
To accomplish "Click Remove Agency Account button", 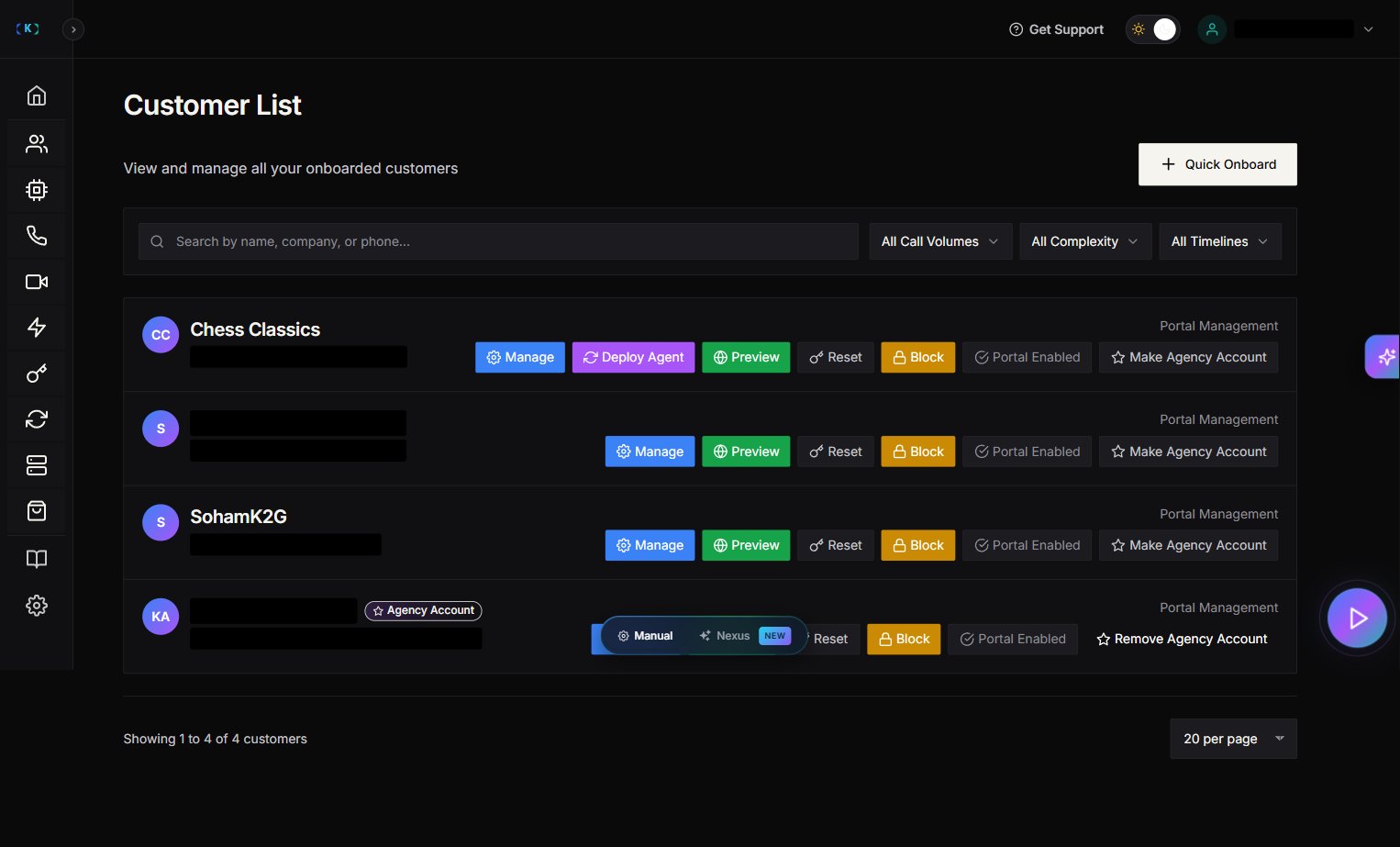I will tap(1182, 639).
